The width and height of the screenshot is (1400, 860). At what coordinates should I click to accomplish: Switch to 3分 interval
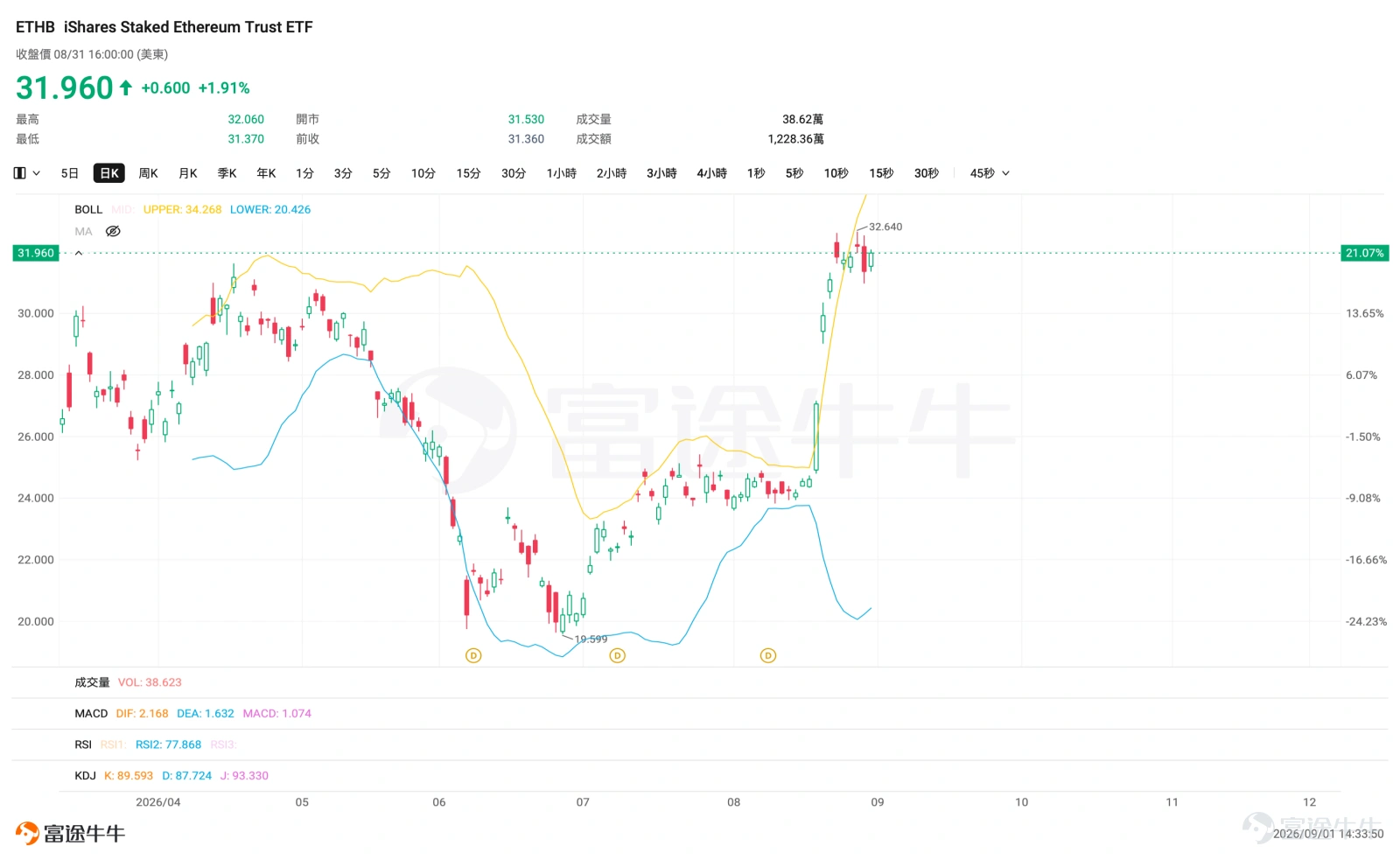(x=343, y=173)
